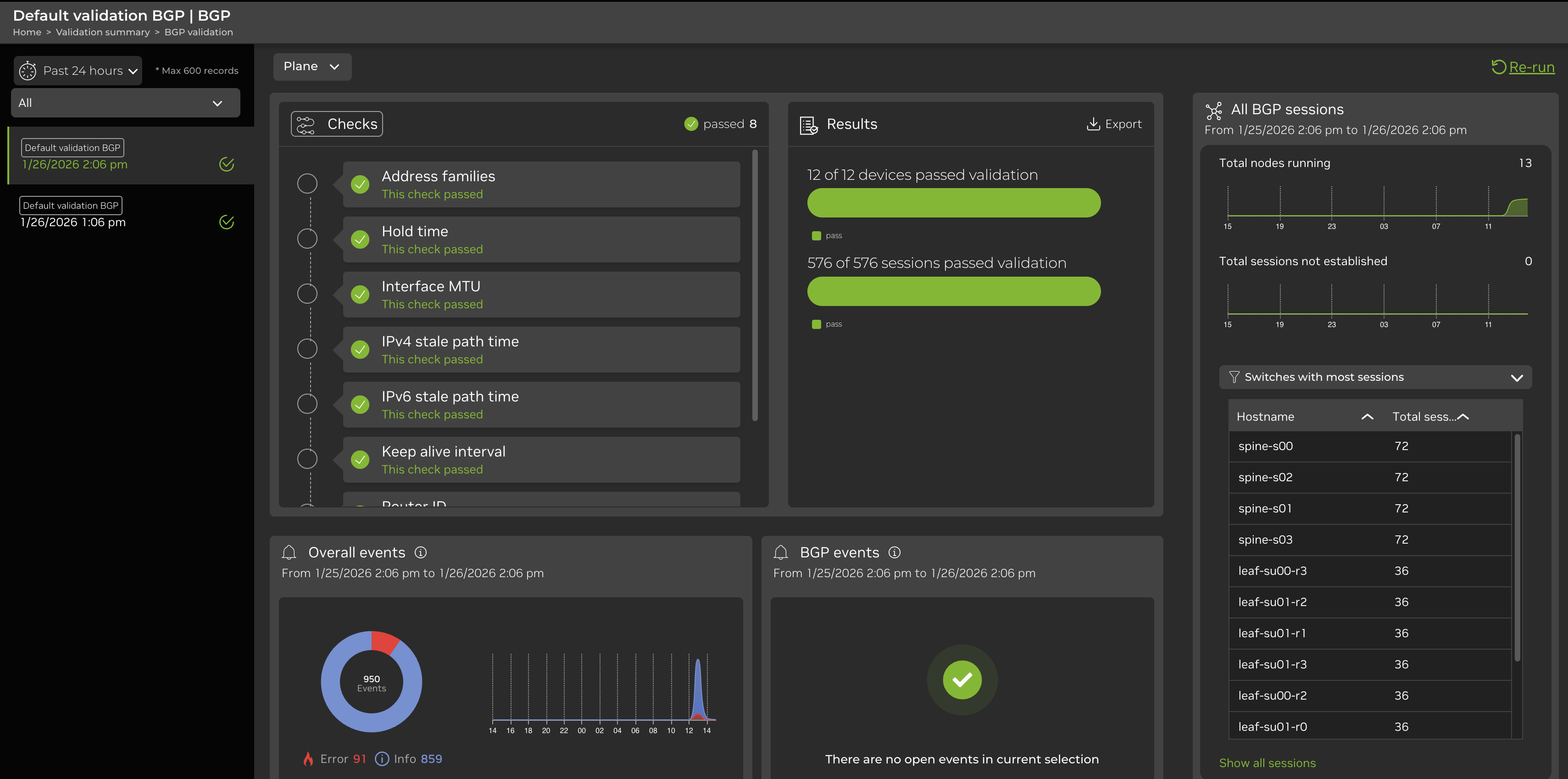Image resolution: width=1568 pixels, height=779 pixels.
Task: Click the Overall events info icon
Action: click(421, 552)
